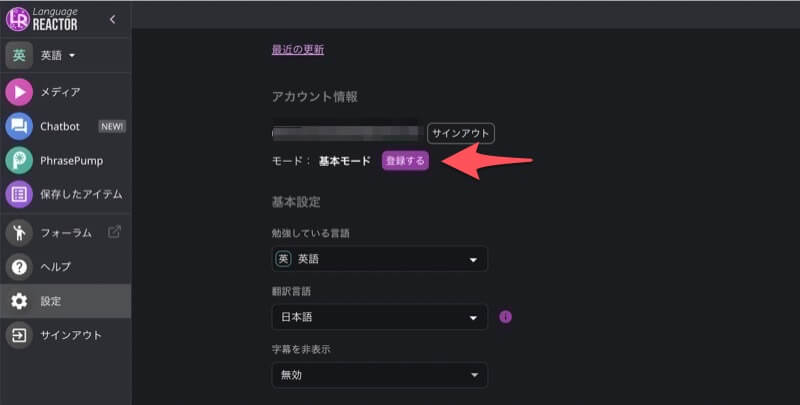Expand the 翻訳言語 dropdown
800x405 pixels.
[379, 318]
